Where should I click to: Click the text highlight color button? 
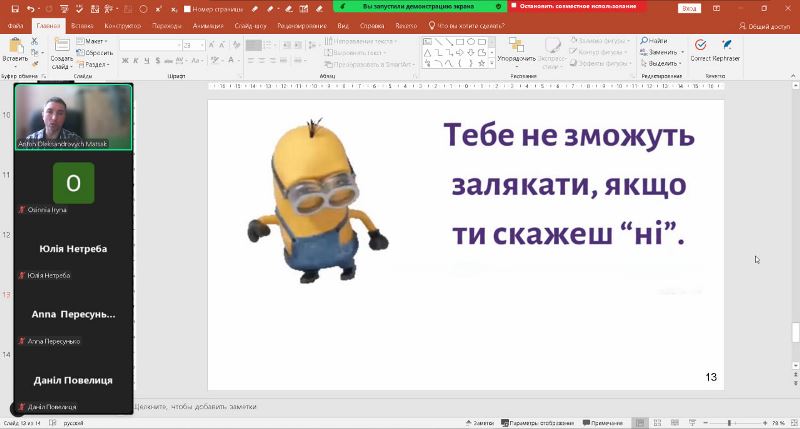[215, 61]
